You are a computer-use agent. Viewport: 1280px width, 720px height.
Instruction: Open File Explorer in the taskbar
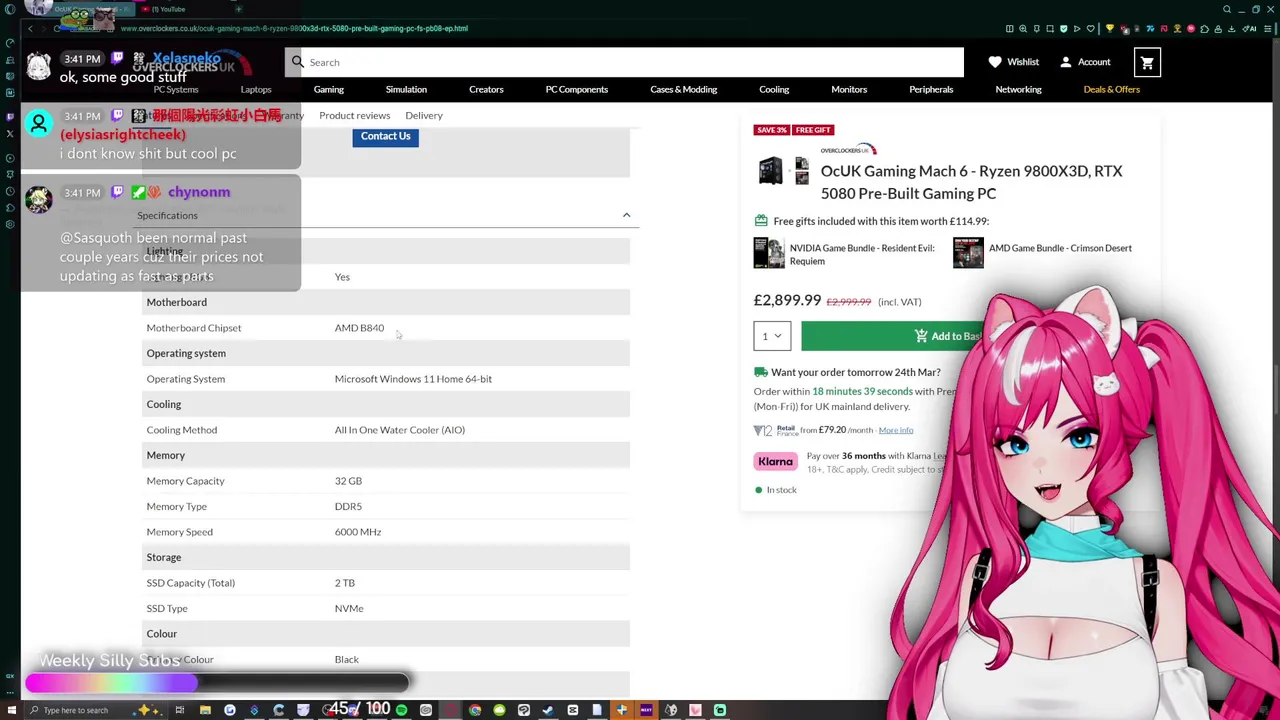205,710
